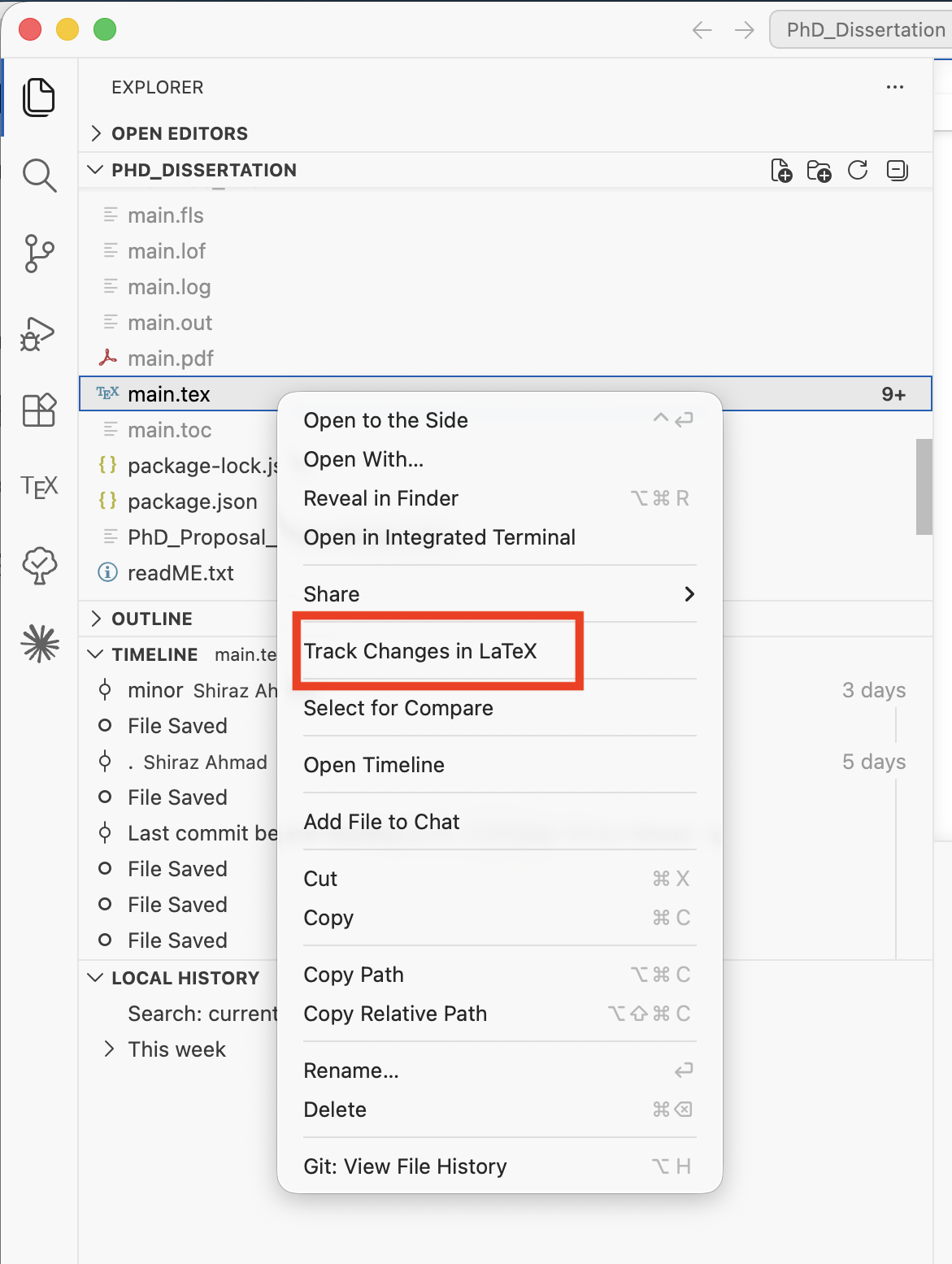This screenshot has width=952, height=1264.
Task: Select Copy Relative Path entry
Action: click(499, 1014)
